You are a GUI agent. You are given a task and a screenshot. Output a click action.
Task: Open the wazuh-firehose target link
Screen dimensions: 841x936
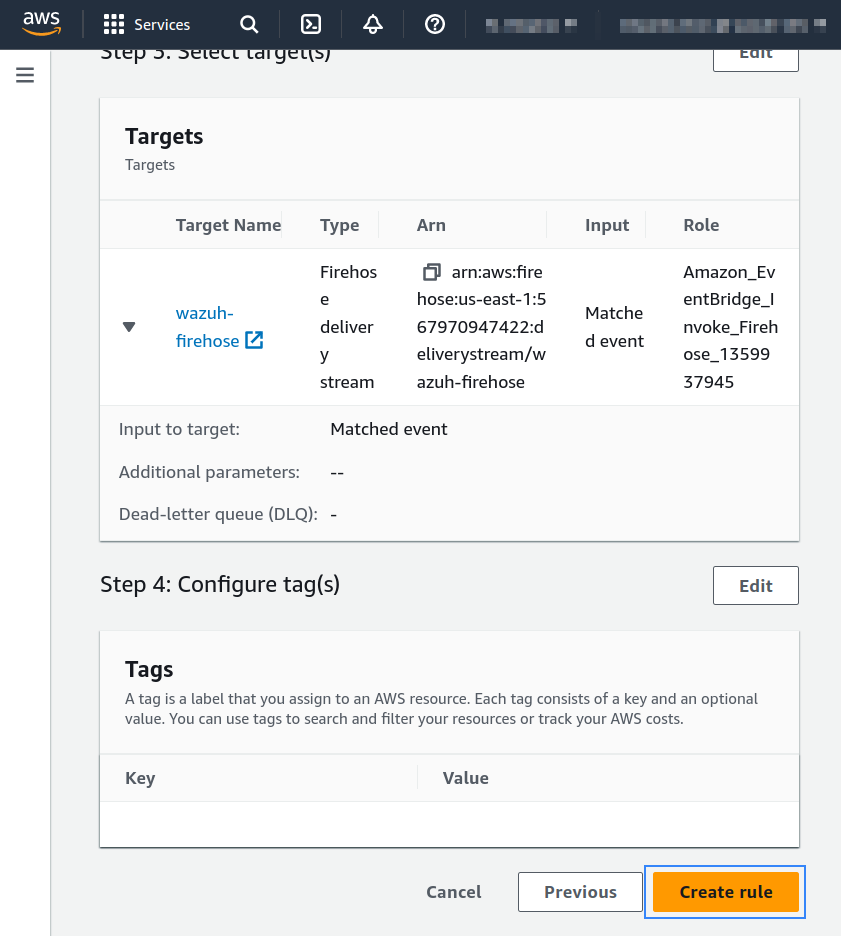click(207, 327)
